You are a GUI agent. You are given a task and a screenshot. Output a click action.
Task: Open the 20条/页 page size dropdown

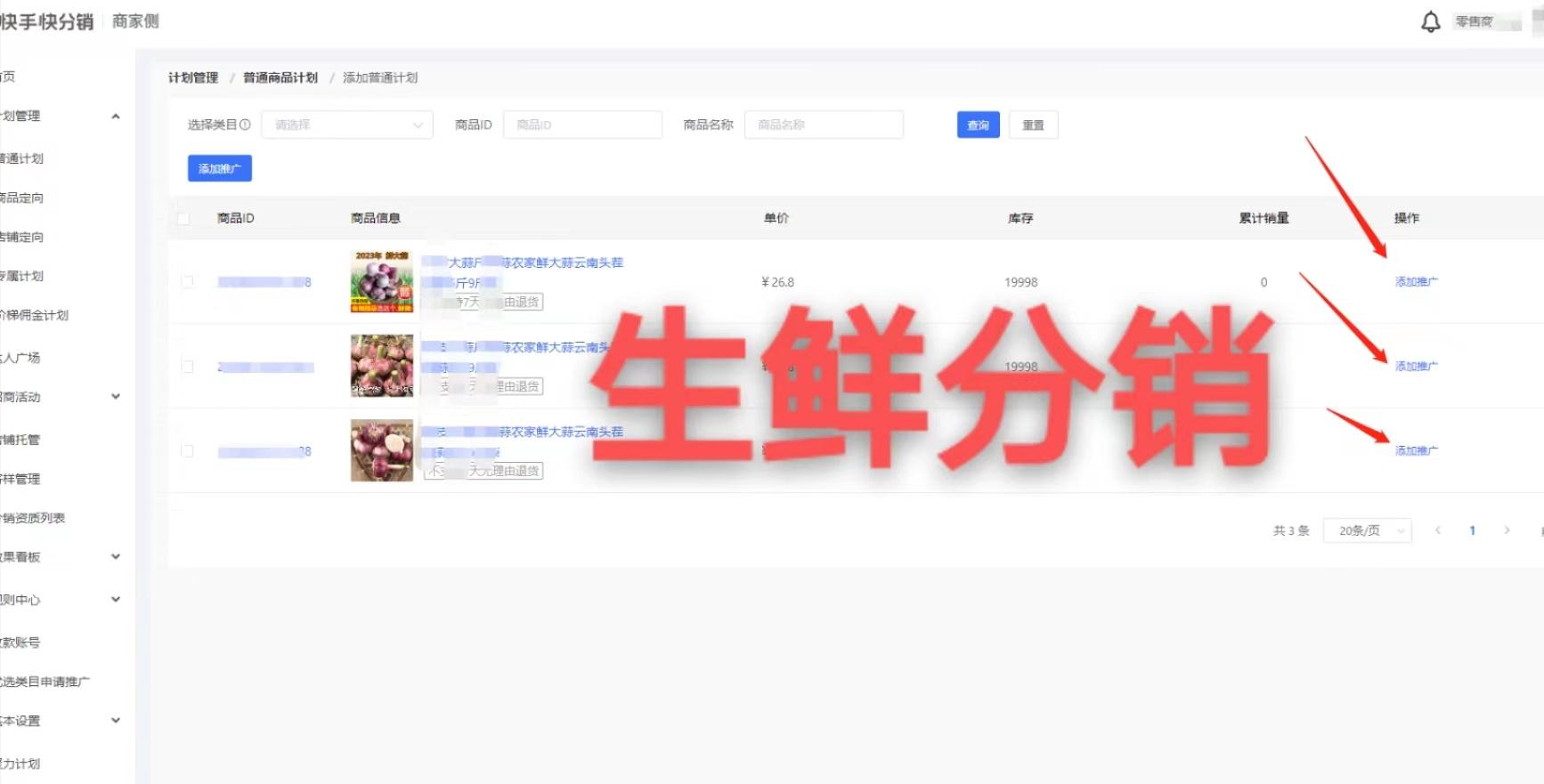click(x=1368, y=530)
